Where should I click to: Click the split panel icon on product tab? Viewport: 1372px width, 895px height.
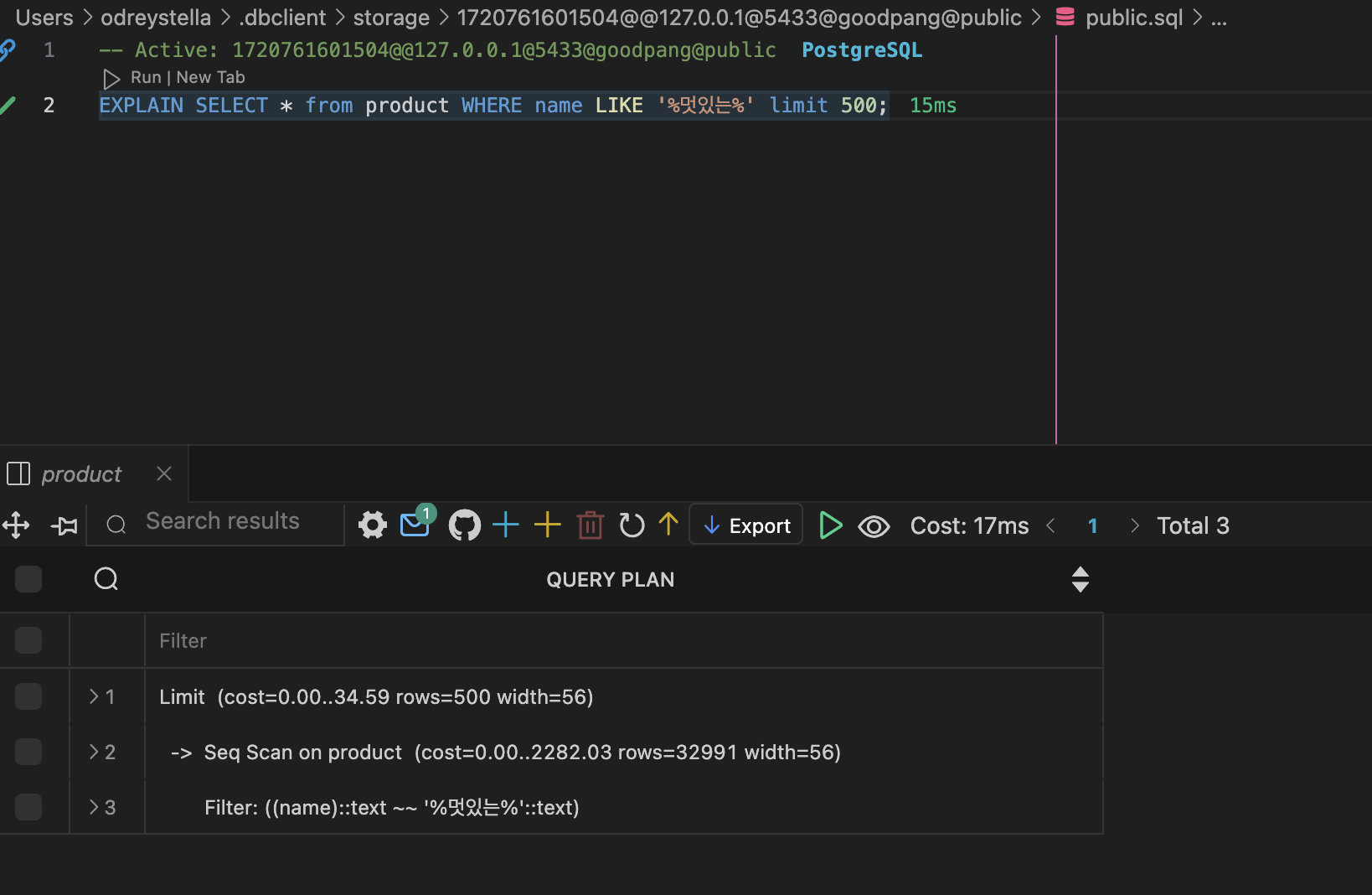click(18, 474)
